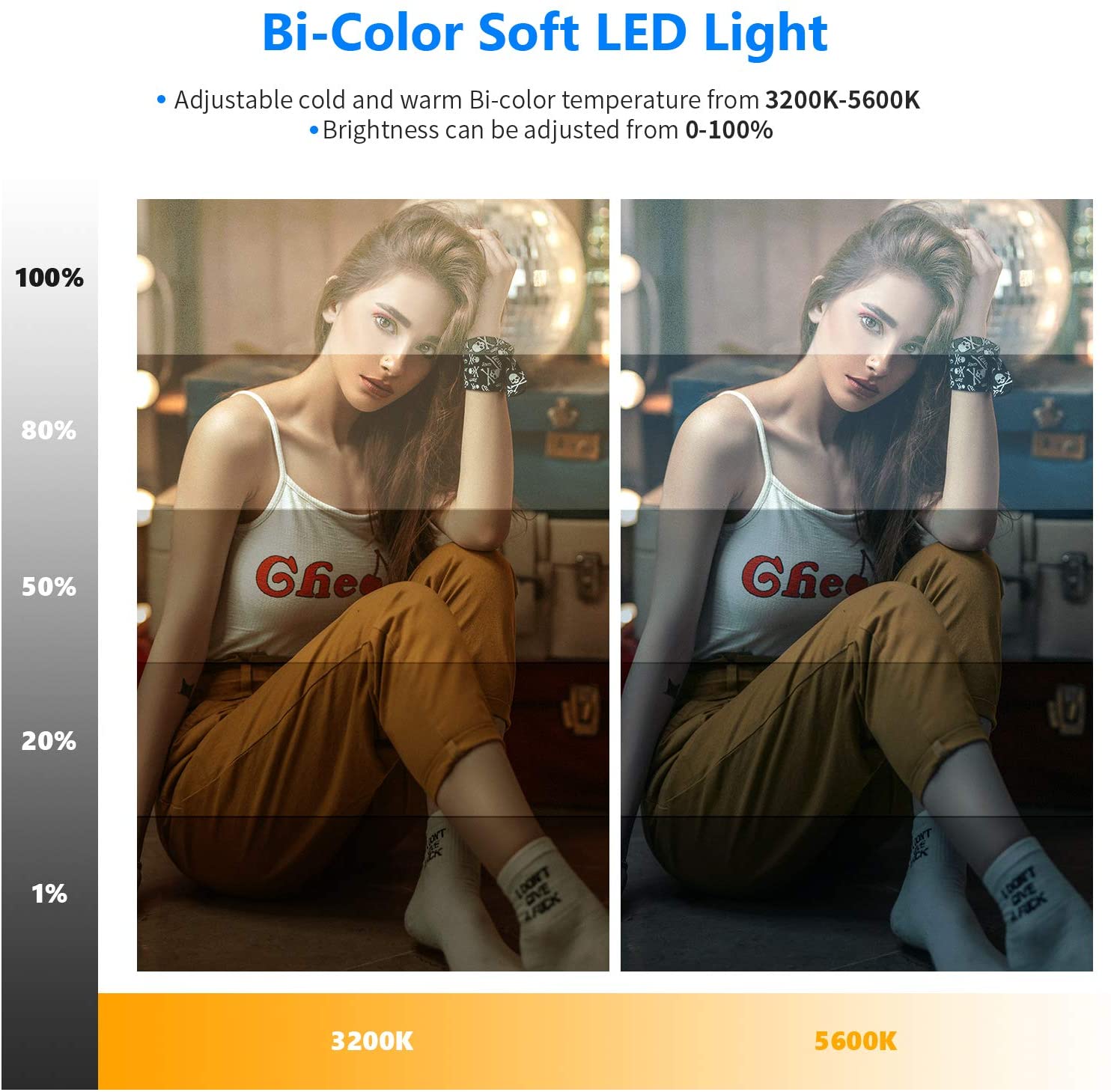The image size is (1111, 1092).
Task: Select the 100% brightness label
Action: coord(49,278)
